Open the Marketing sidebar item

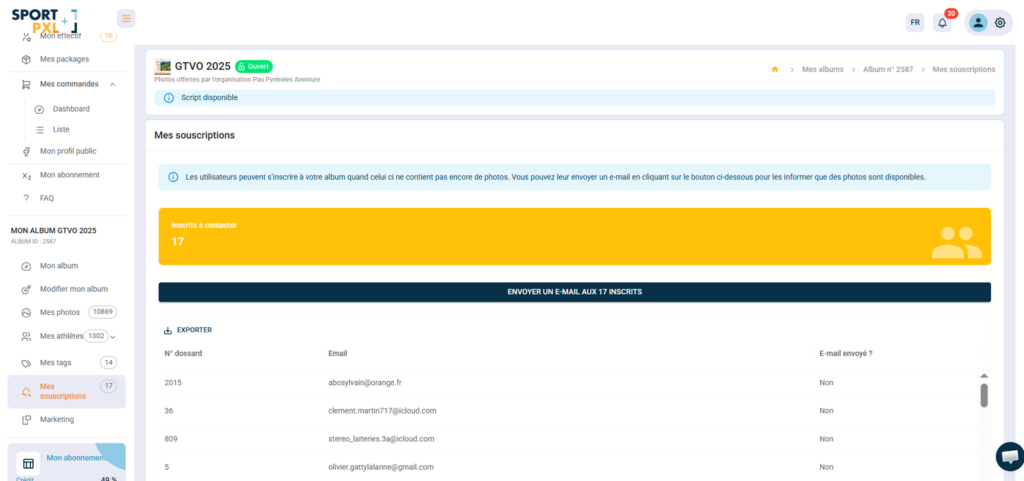pos(57,419)
